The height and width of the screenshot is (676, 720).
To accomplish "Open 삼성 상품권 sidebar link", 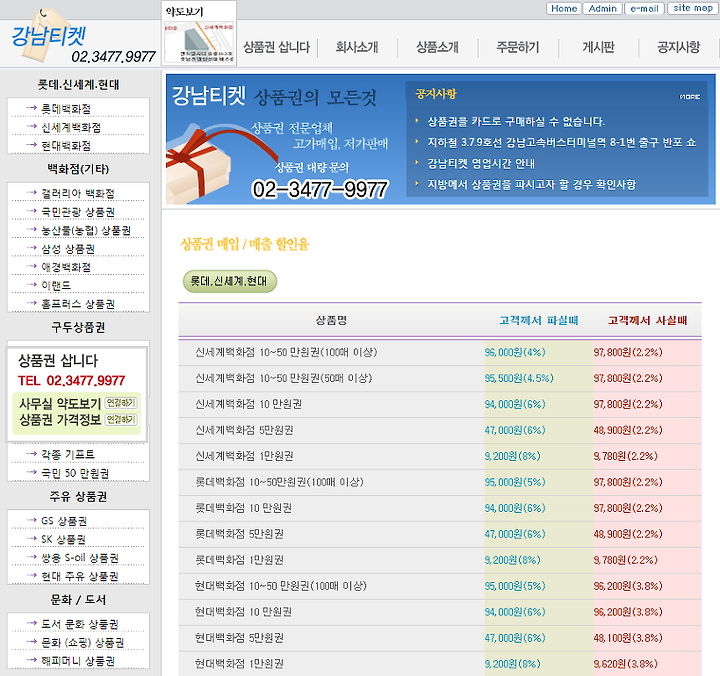I will click(x=68, y=249).
